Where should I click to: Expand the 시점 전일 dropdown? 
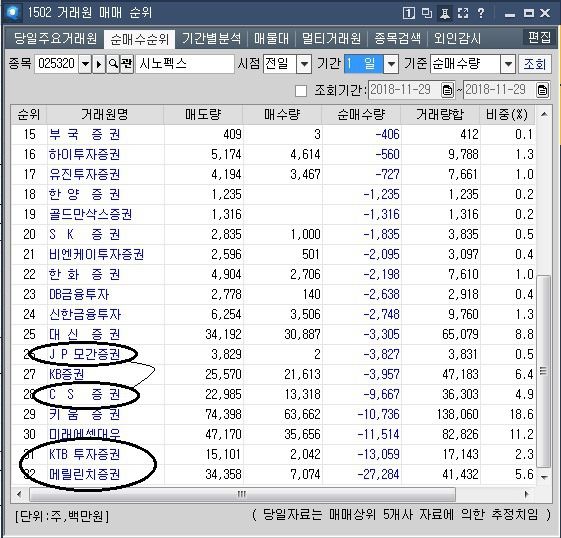tap(304, 64)
